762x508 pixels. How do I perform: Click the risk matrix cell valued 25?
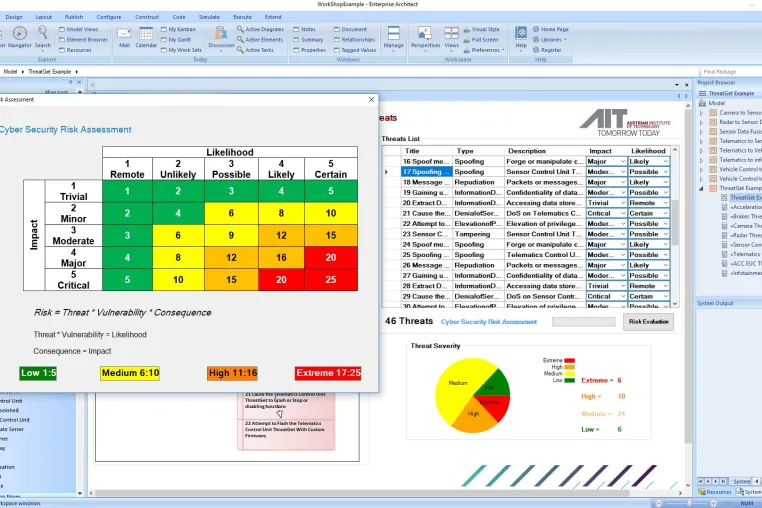pos(331,280)
